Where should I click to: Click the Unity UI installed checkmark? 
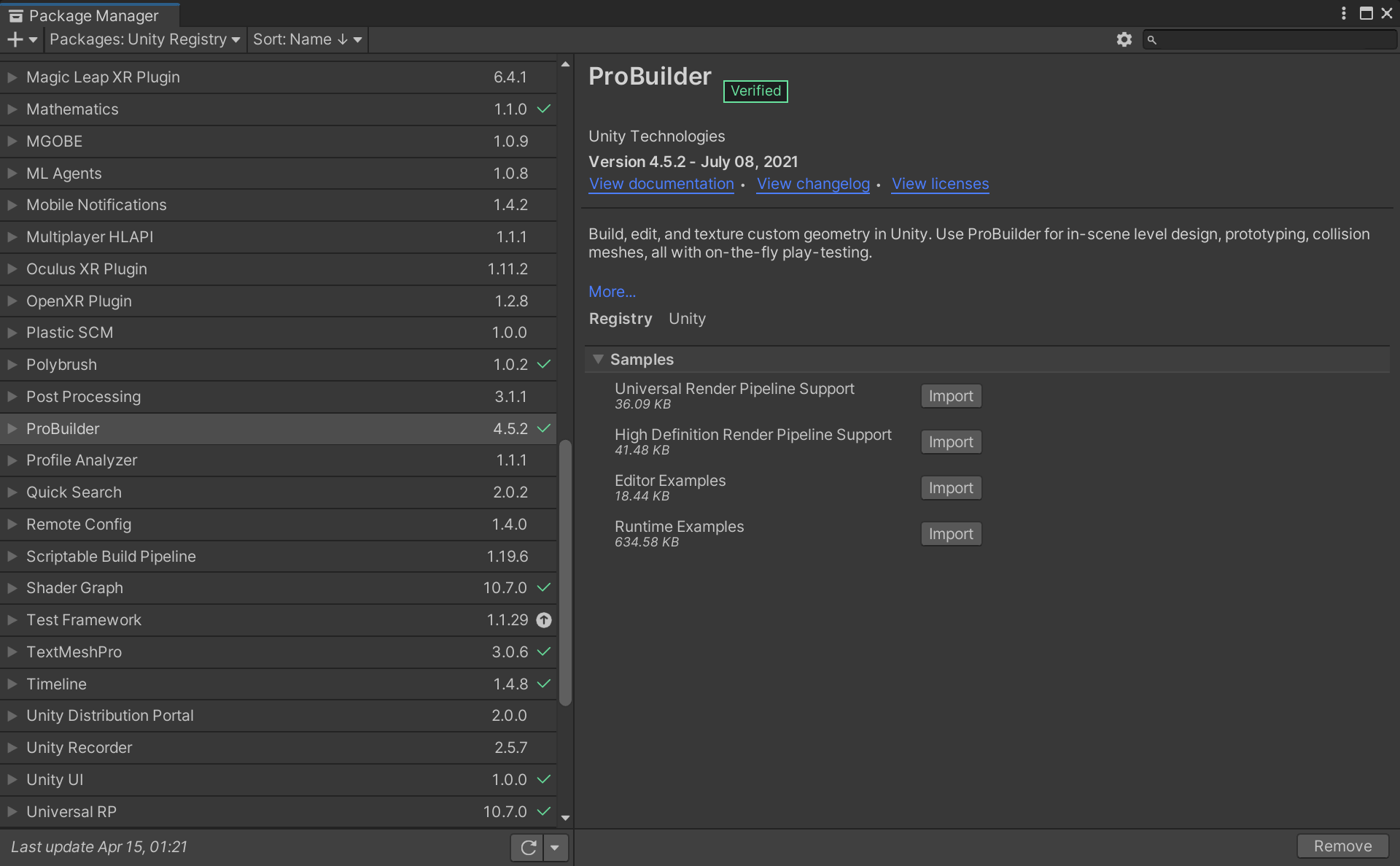pos(544,779)
